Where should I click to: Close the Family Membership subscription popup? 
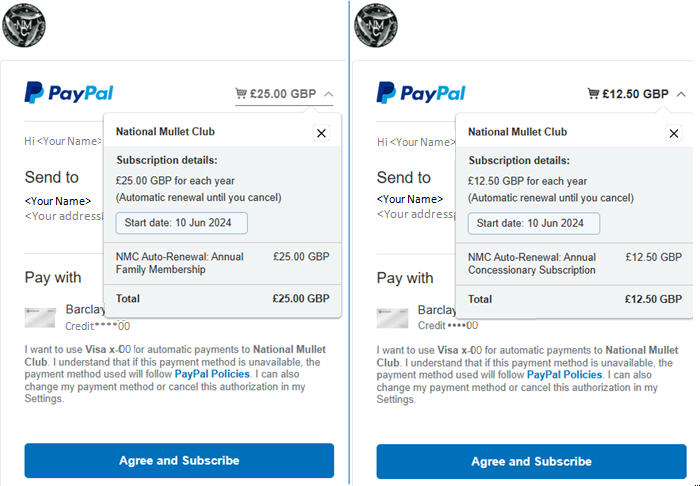click(321, 132)
